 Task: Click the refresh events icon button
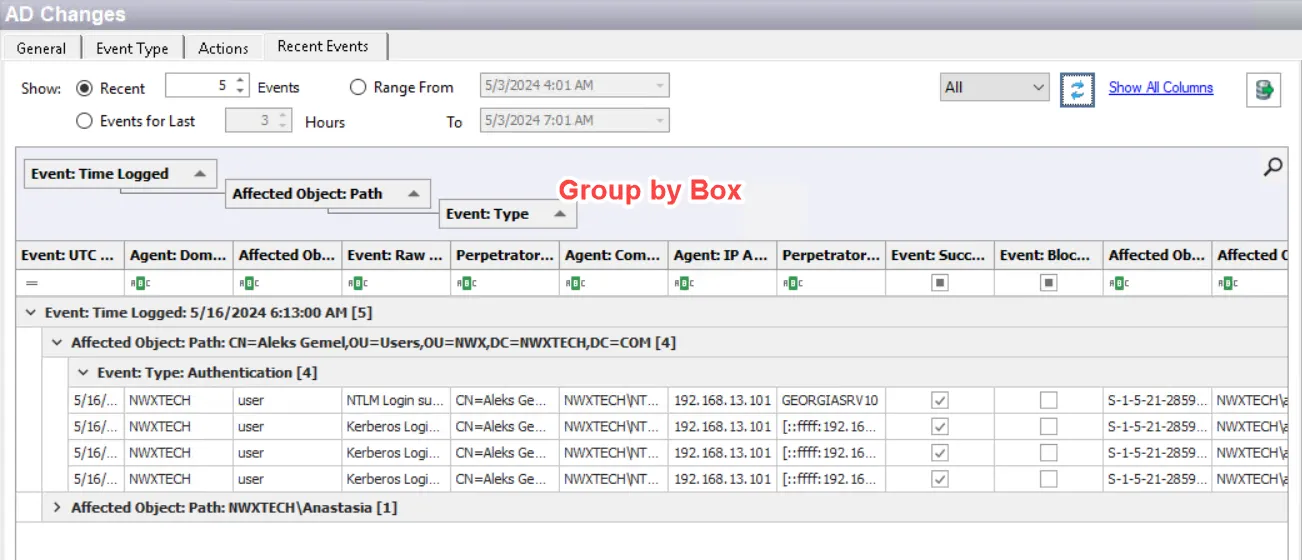pos(1077,89)
